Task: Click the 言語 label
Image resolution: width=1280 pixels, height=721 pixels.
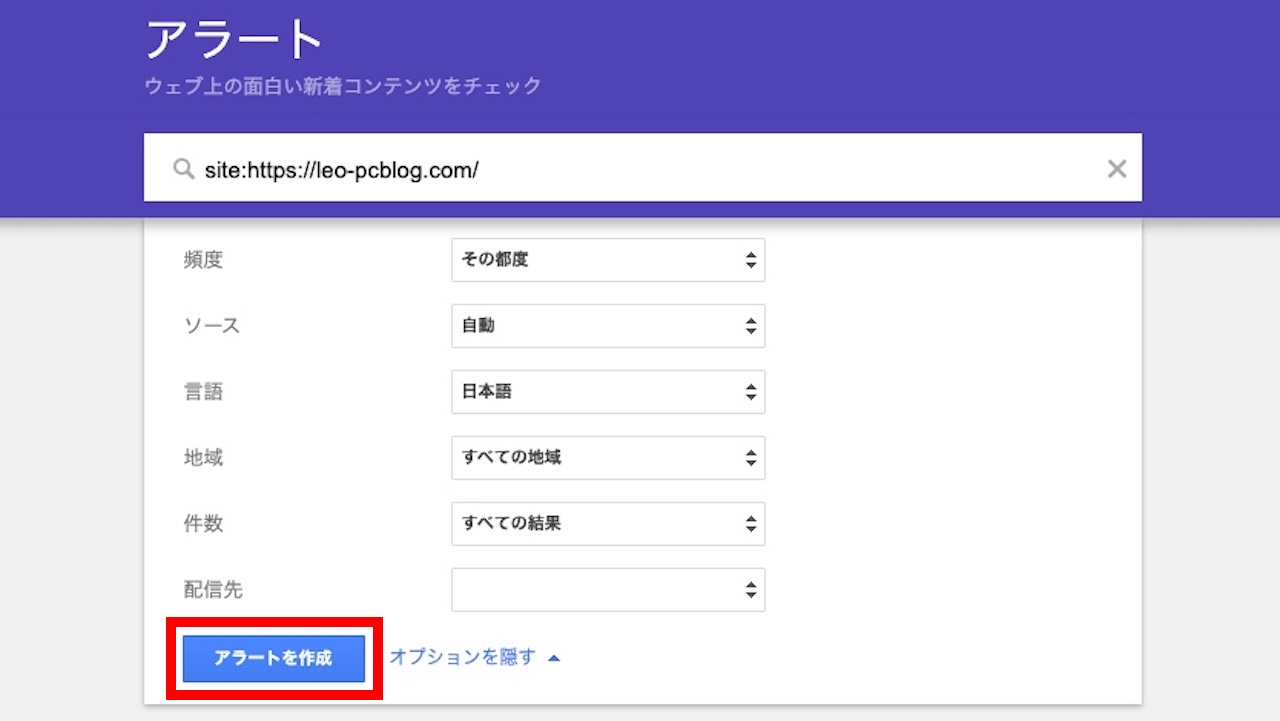Action: tap(204, 392)
